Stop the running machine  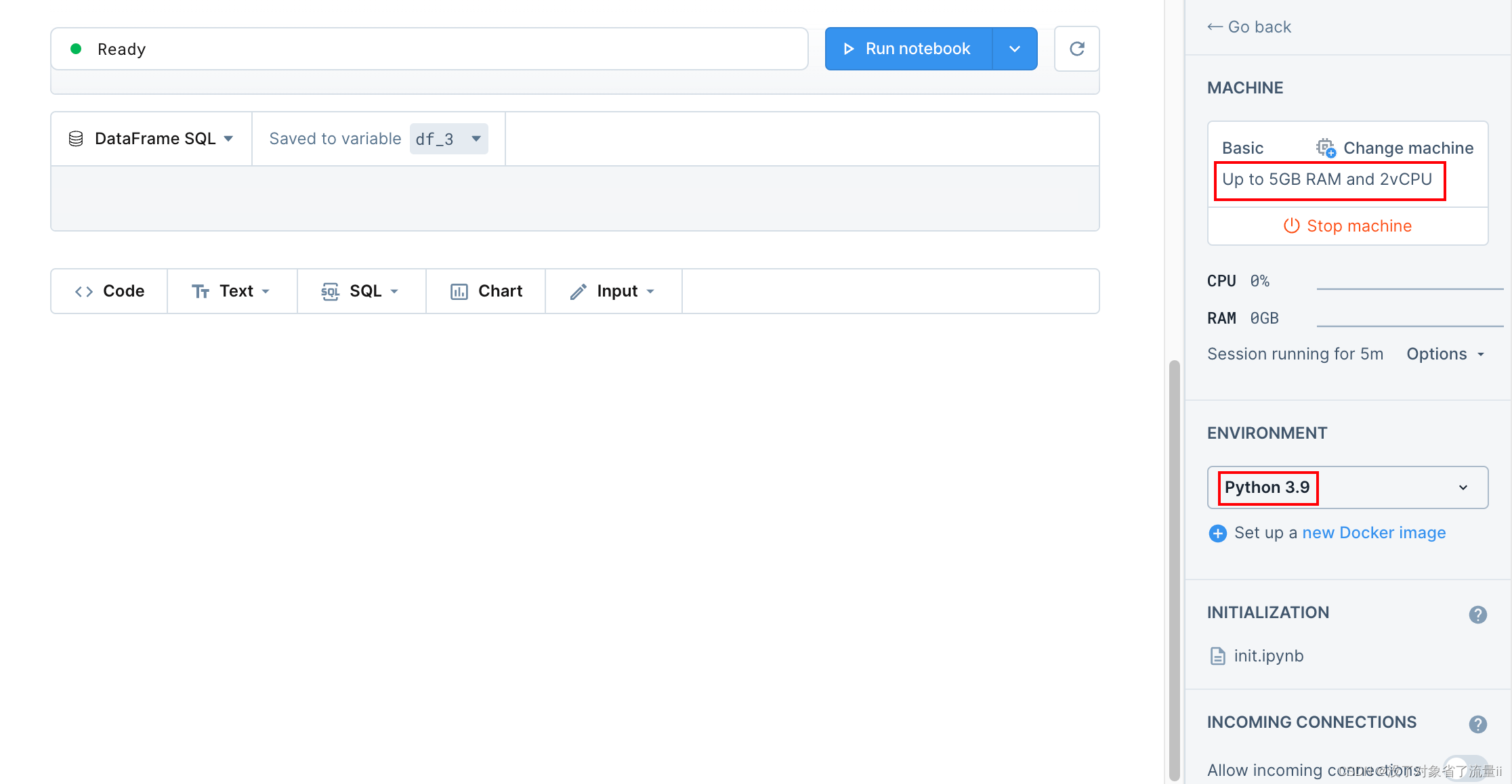(1347, 225)
